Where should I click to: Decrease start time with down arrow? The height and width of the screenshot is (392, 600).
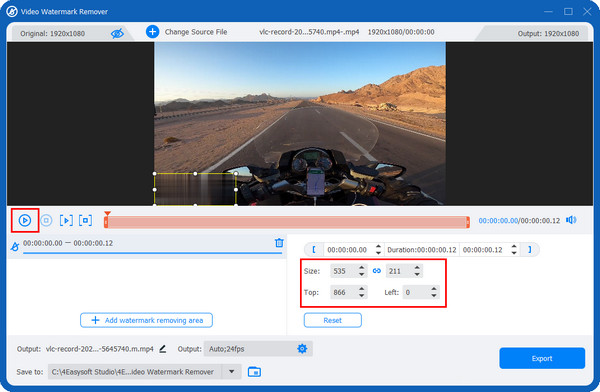[378, 253]
